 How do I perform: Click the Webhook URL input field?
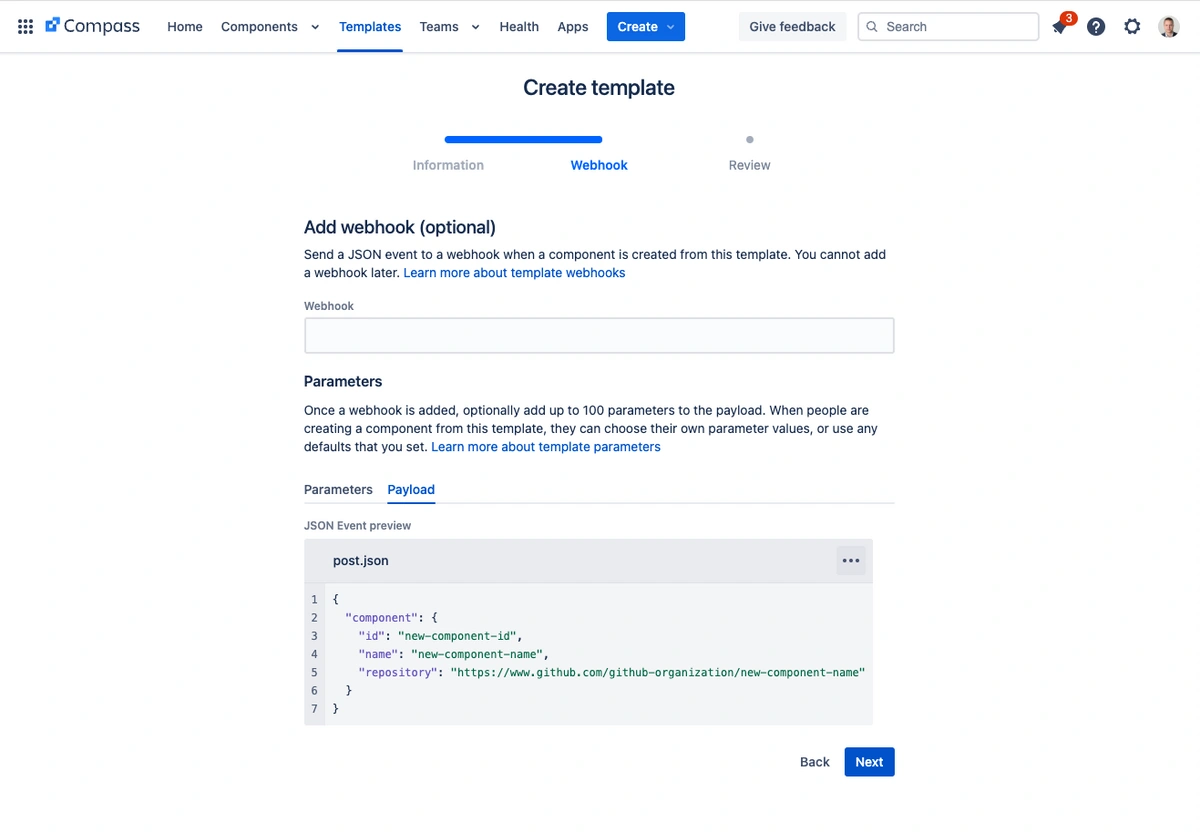pyautogui.click(x=599, y=336)
